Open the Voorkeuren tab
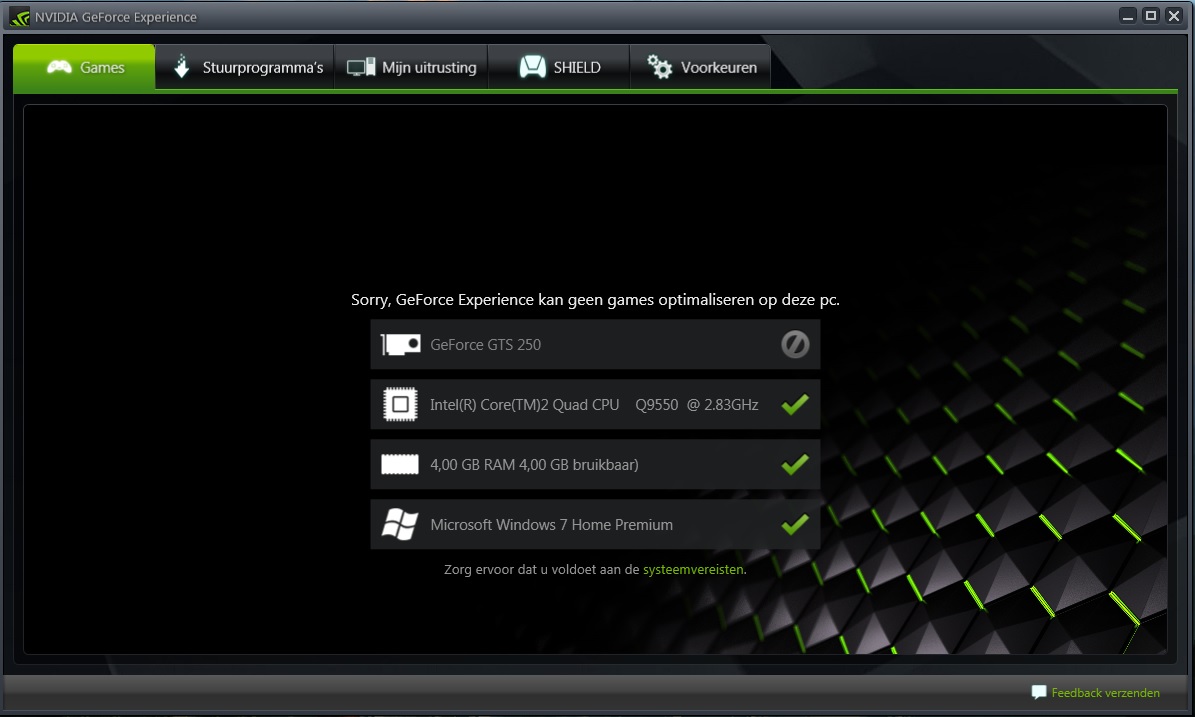Viewport: 1195px width, 717px height. [x=700, y=67]
